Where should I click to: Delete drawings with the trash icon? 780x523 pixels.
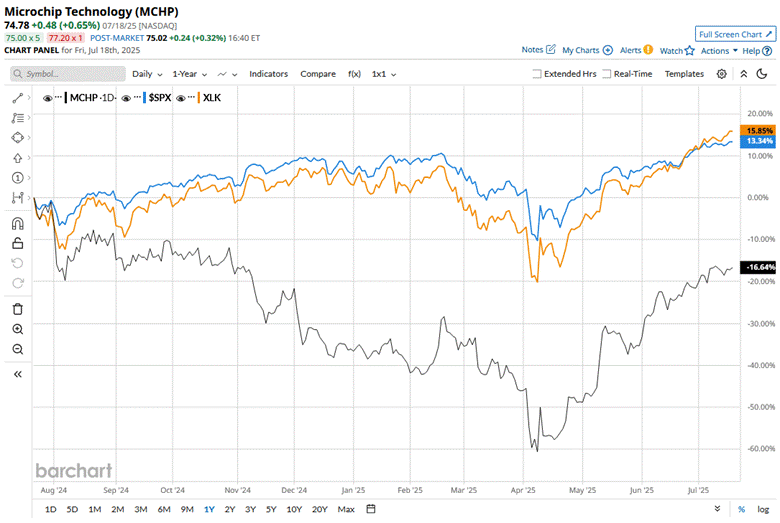(17, 309)
